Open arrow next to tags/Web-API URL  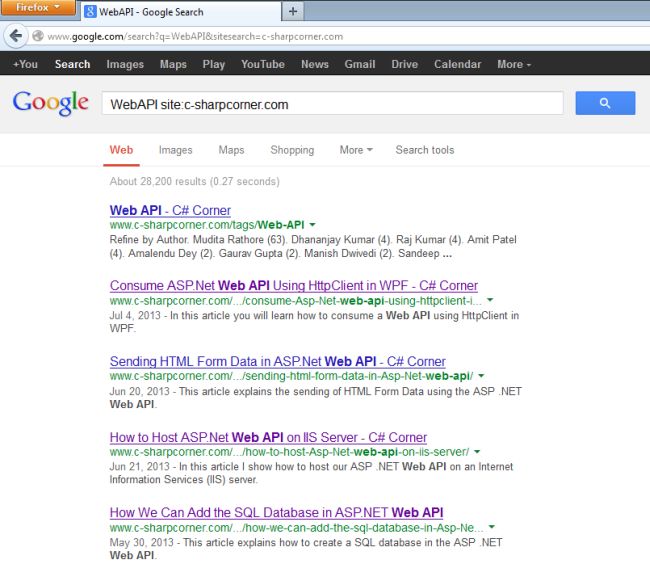(313, 225)
